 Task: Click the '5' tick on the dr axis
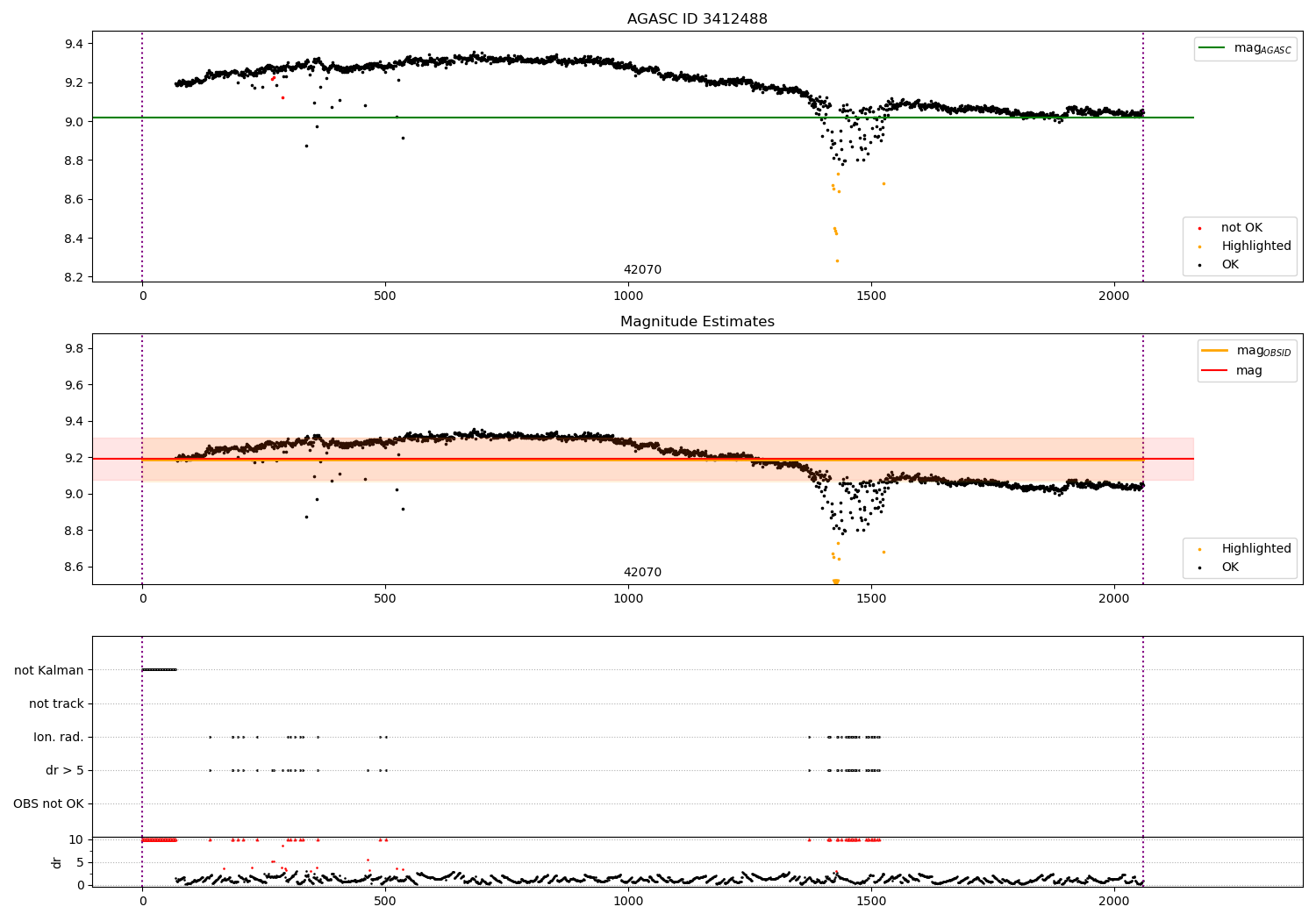[80, 863]
